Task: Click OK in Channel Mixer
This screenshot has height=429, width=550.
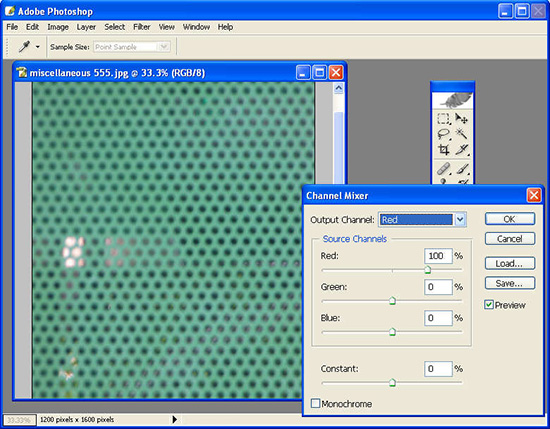Action: click(x=510, y=219)
